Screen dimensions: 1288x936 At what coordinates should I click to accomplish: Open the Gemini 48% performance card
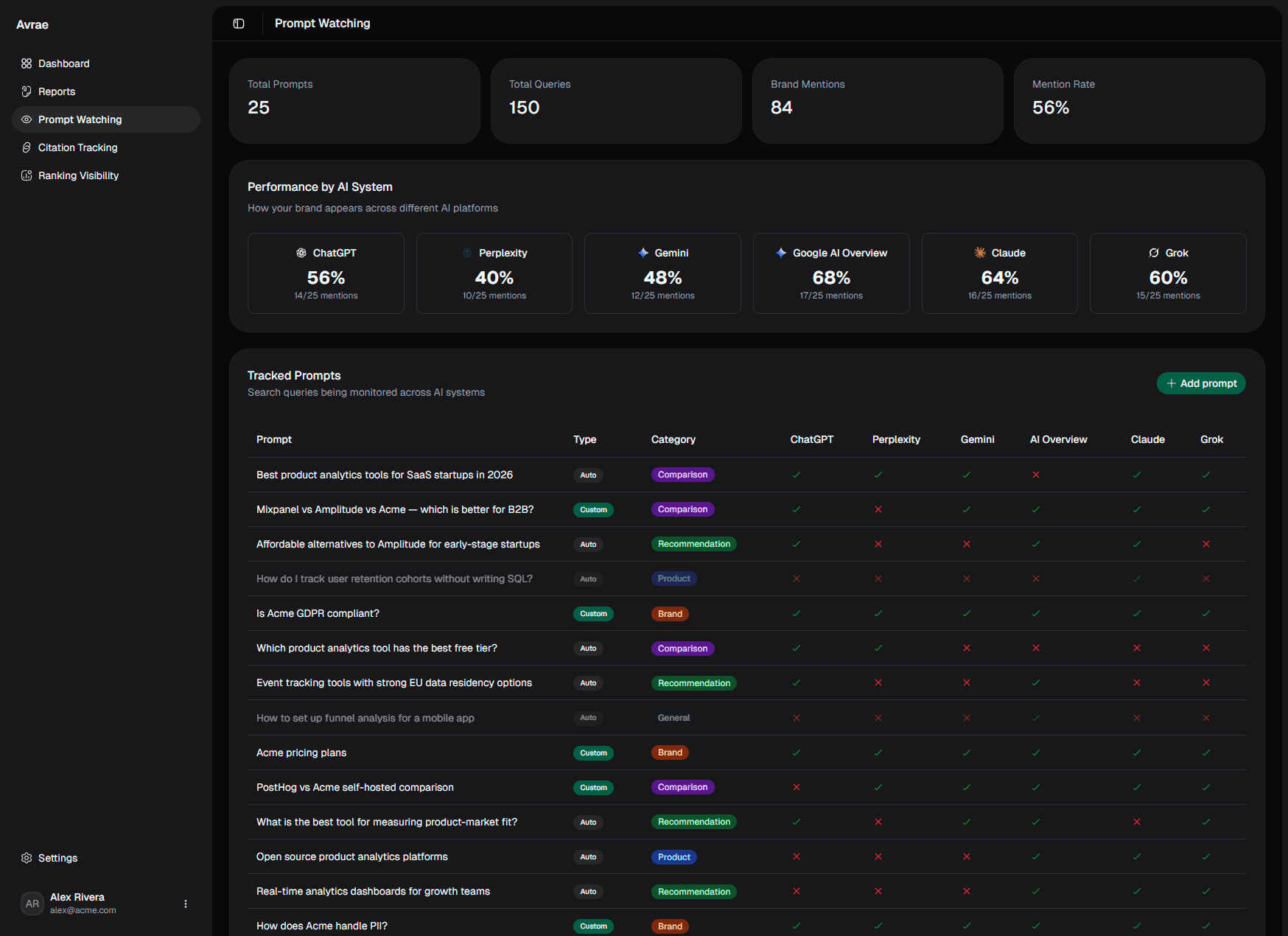(662, 273)
